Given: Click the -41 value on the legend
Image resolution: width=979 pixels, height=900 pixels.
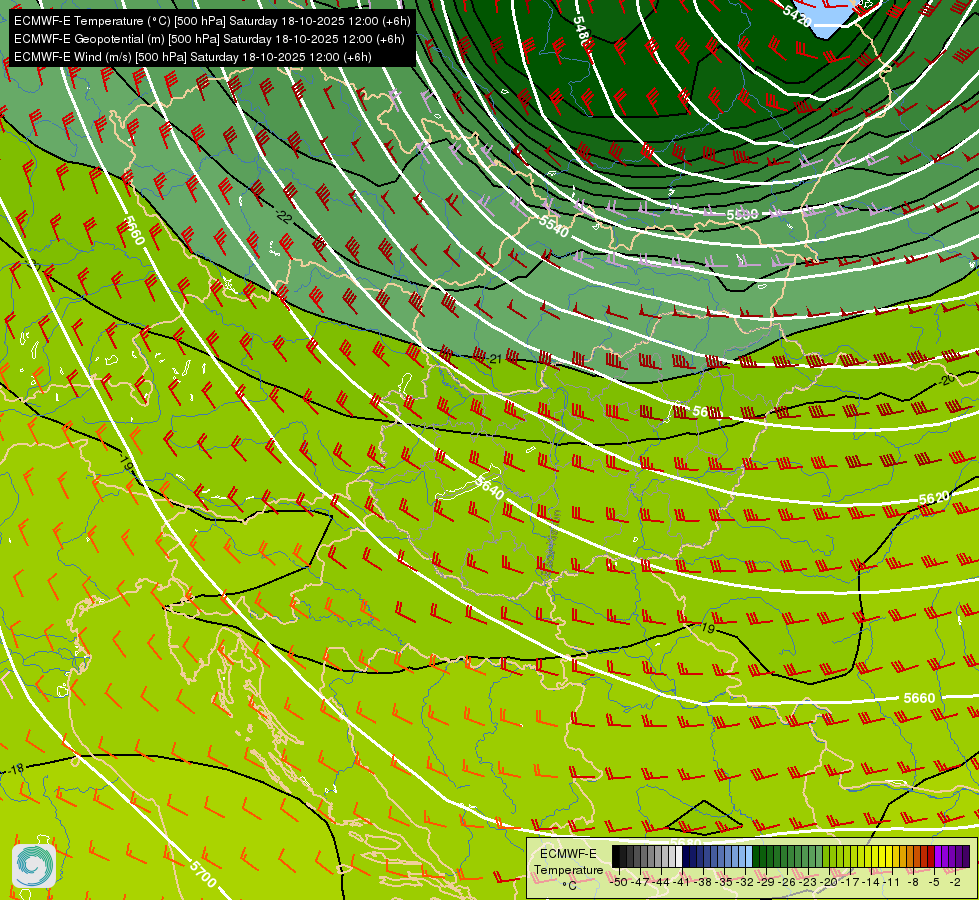Looking at the screenshot, I should (x=681, y=883).
